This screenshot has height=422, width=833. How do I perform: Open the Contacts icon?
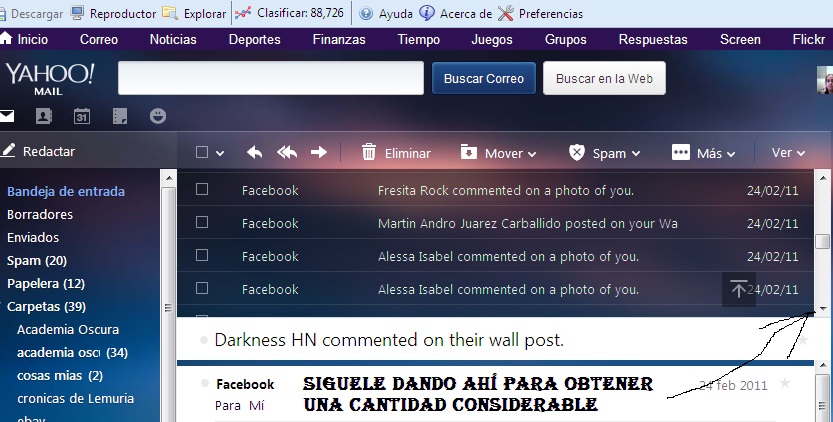click(43, 116)
